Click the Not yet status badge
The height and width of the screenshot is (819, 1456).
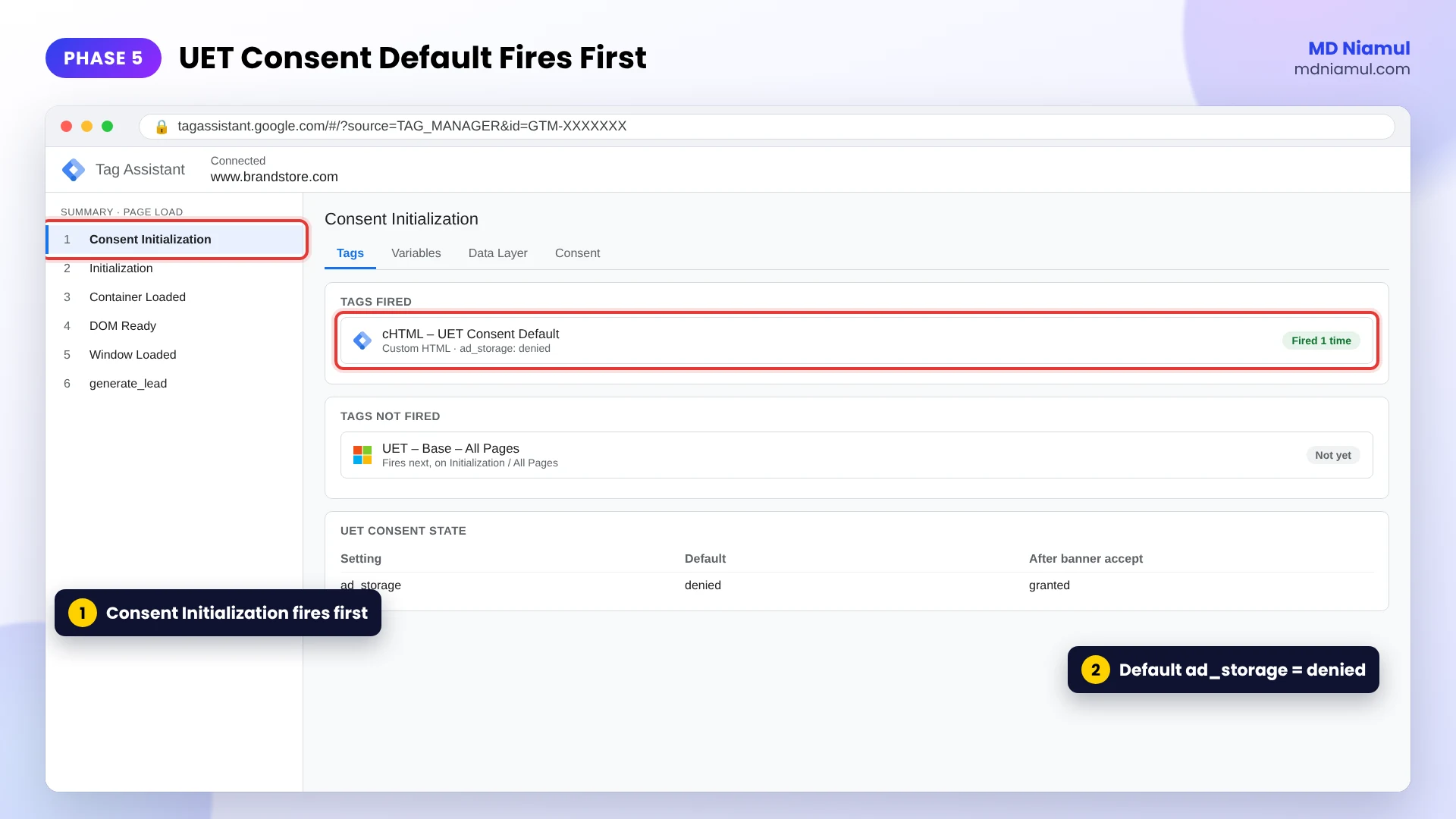(1333, 455)
